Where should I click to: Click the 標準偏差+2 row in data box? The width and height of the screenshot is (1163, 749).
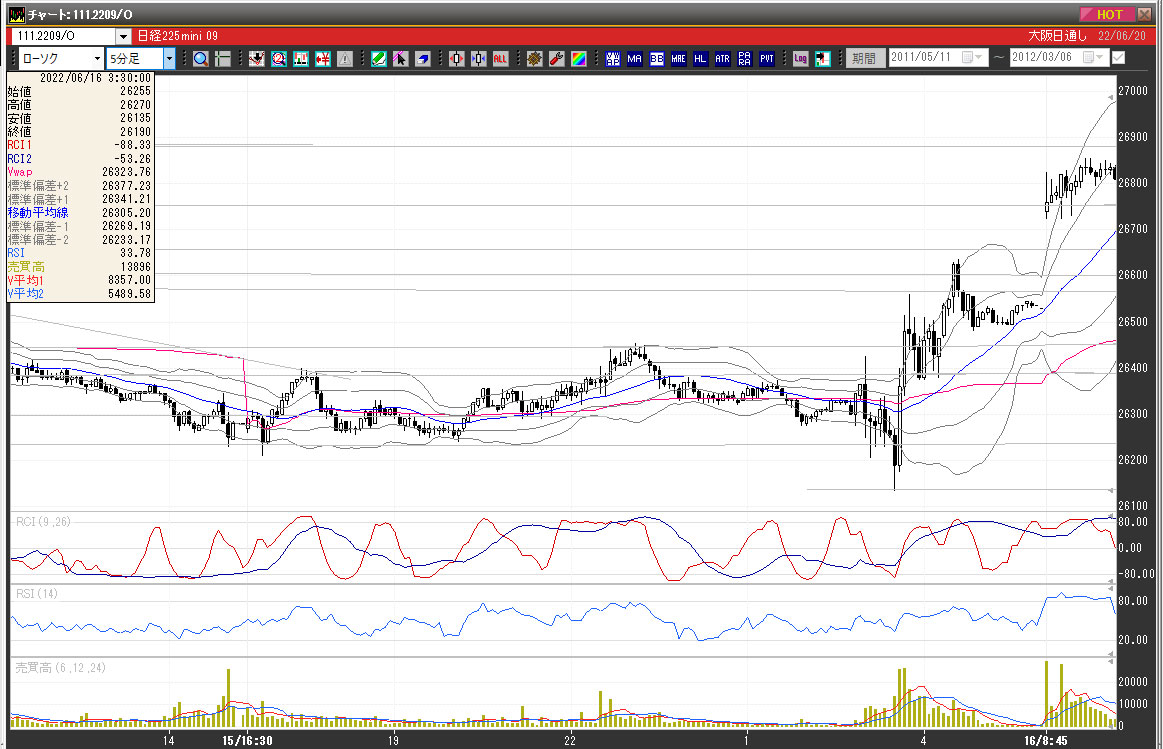pyautogui.click(x=79, y=186)
